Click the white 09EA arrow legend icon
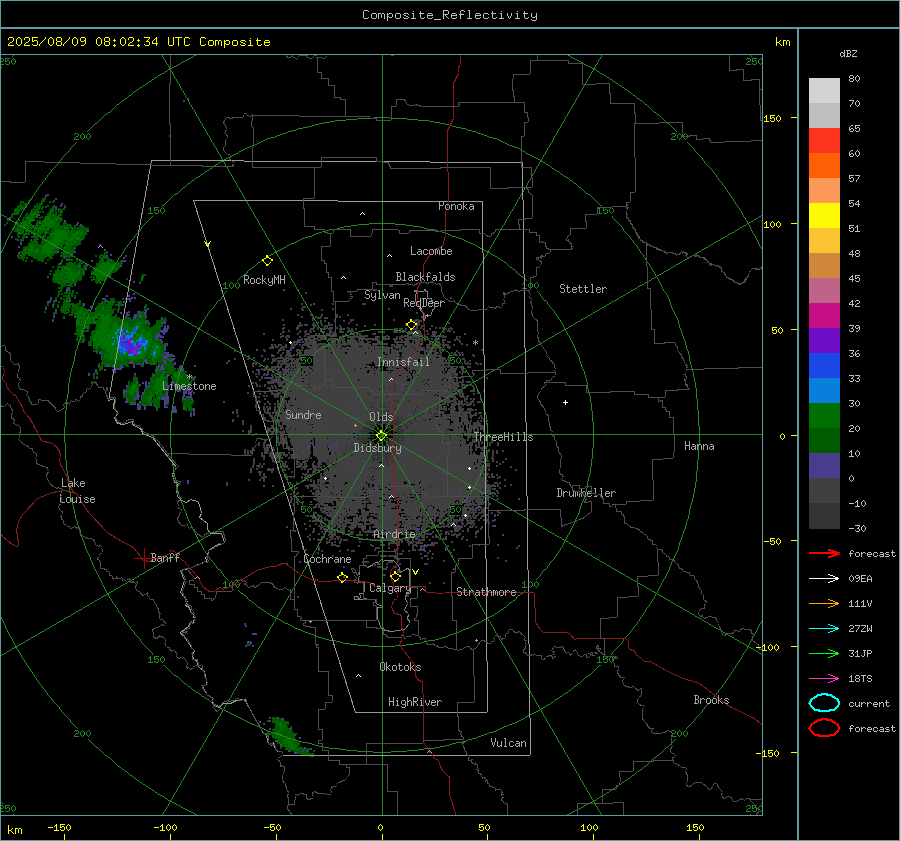Viewport: 900px width, 841px height. pos(824,578)
